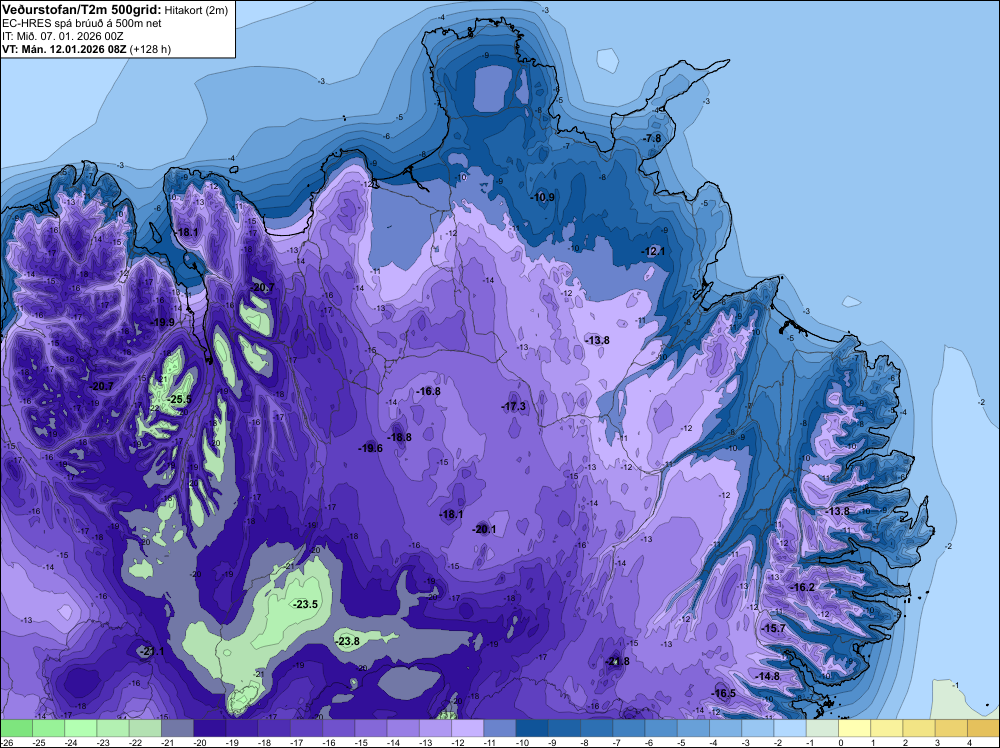Click the pale legend swatch above label -1
The height and width of the screenshot is (748, 1000).
(x=822, y=728)
